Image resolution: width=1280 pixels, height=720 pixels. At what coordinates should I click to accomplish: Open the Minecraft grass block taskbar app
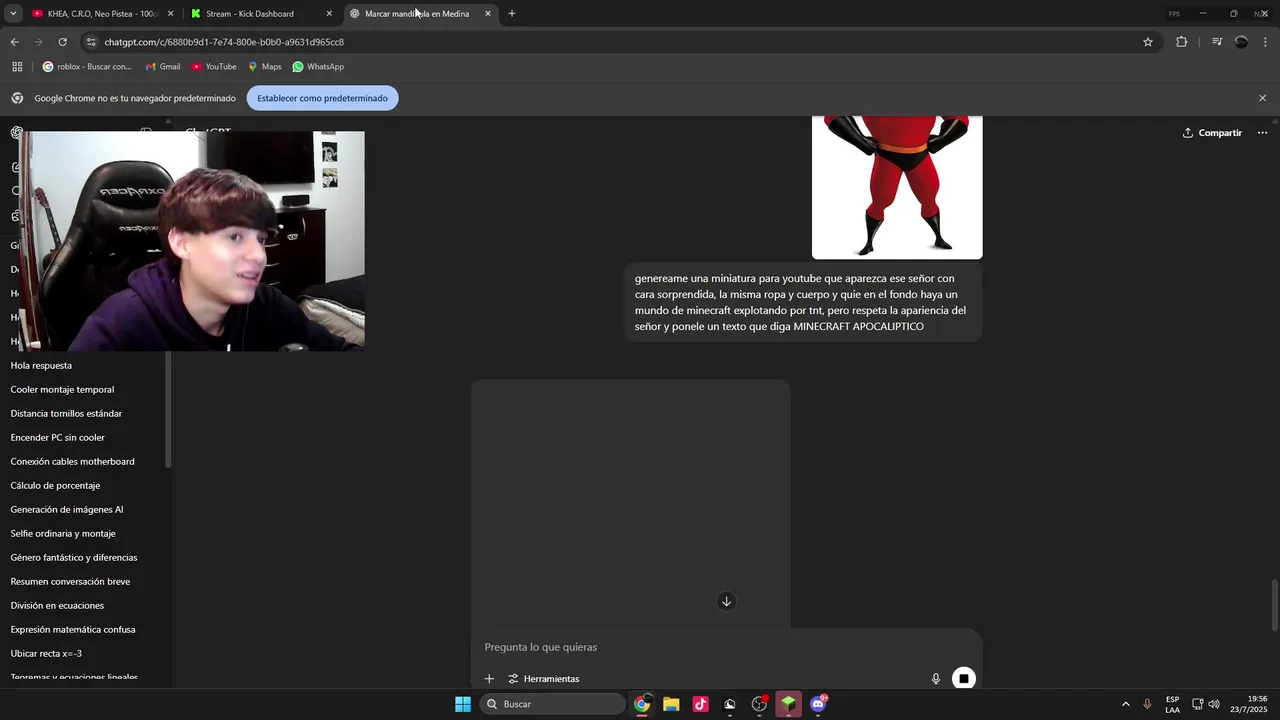click(x=789, y=704)
